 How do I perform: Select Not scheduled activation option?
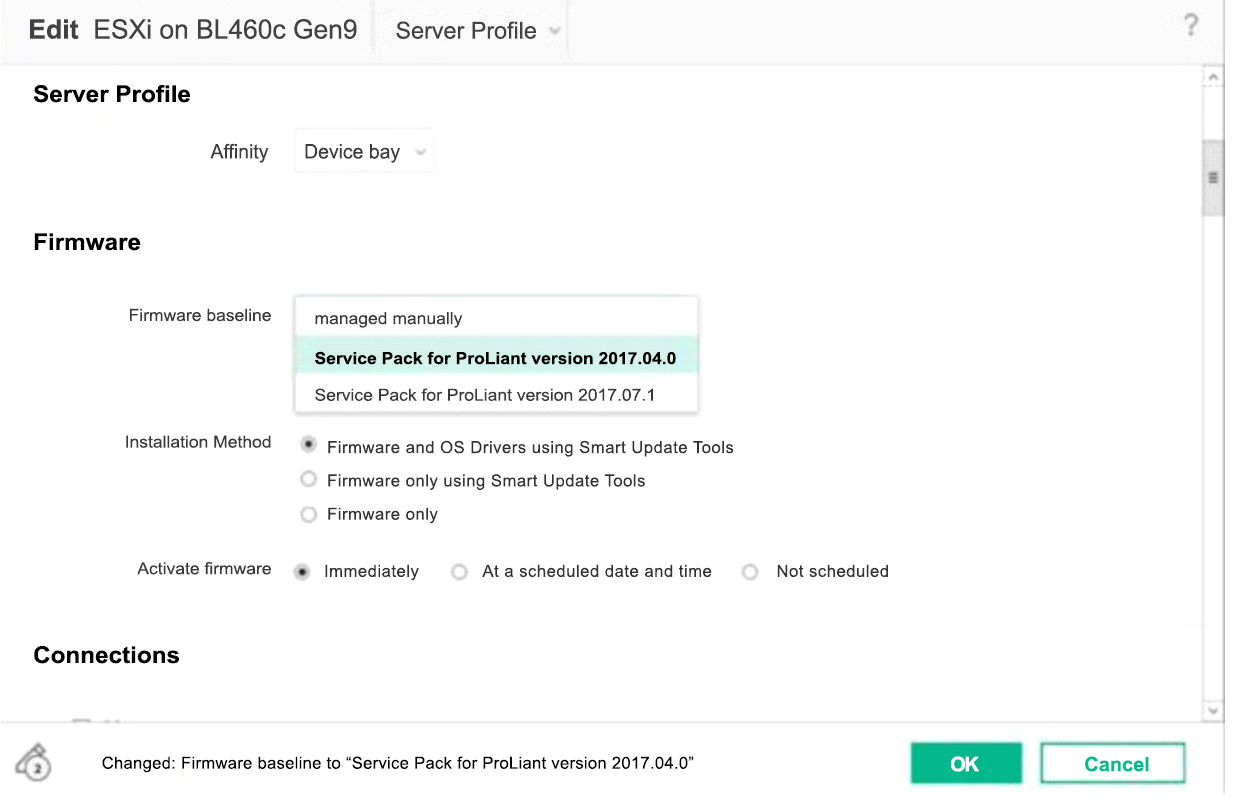tap(750, 572)
